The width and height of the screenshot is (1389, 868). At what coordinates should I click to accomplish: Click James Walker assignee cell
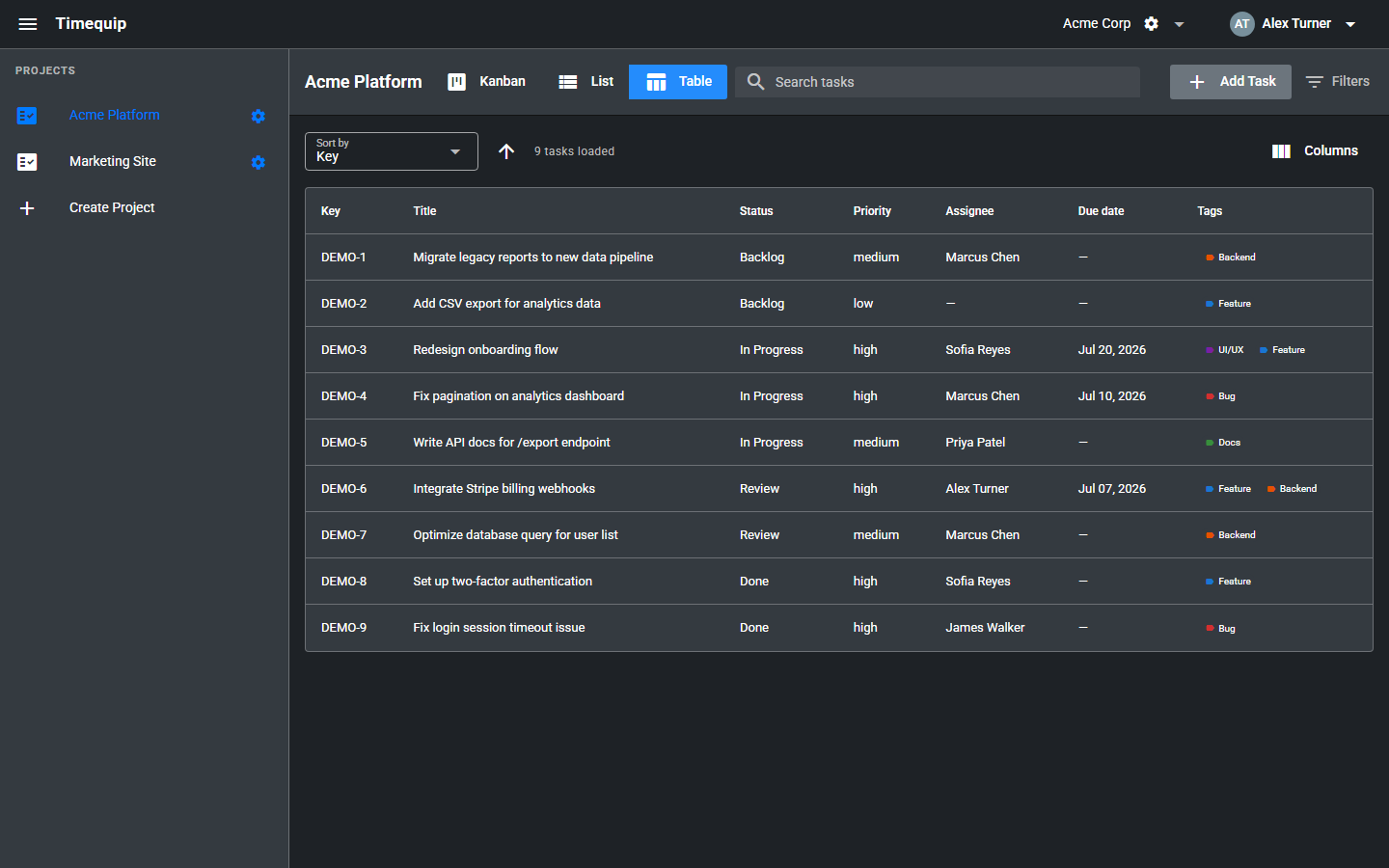click(x=985, y=628)
